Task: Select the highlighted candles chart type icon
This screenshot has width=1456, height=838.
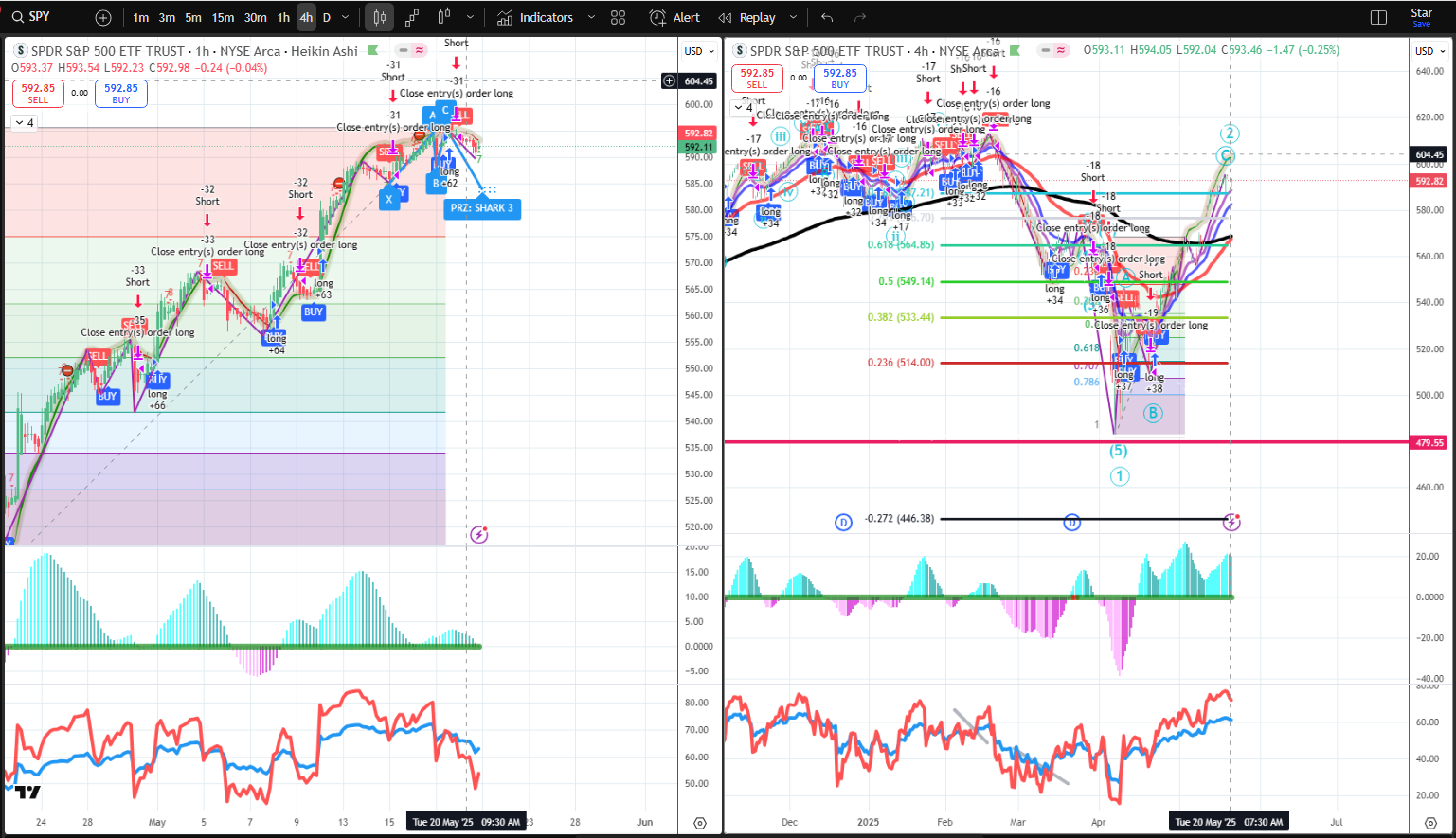Action: (x=380, y=17)
